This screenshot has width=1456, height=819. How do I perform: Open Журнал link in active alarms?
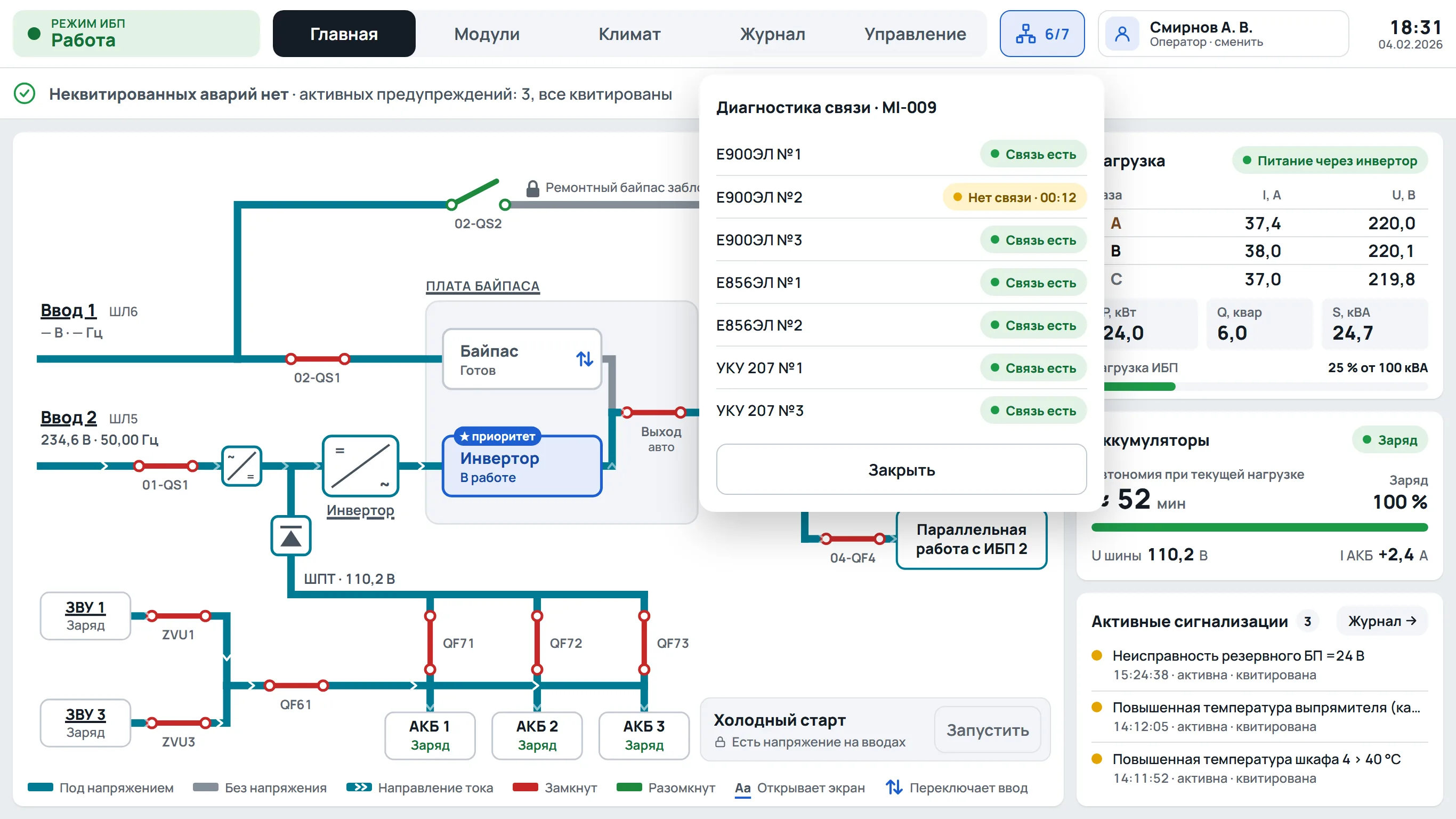(x=1382, y=621)
